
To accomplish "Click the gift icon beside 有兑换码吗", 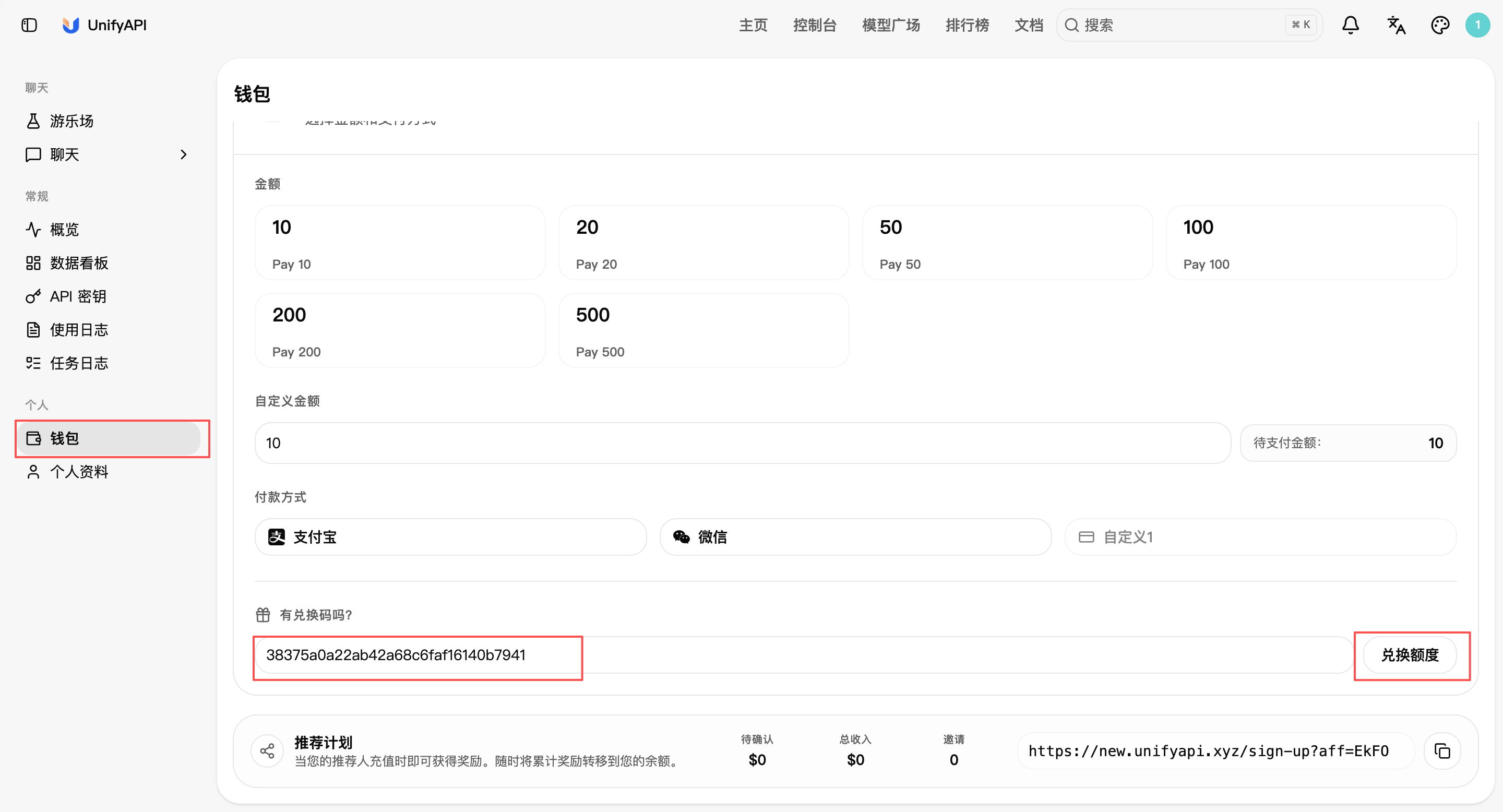I will (x=263, y=615).
